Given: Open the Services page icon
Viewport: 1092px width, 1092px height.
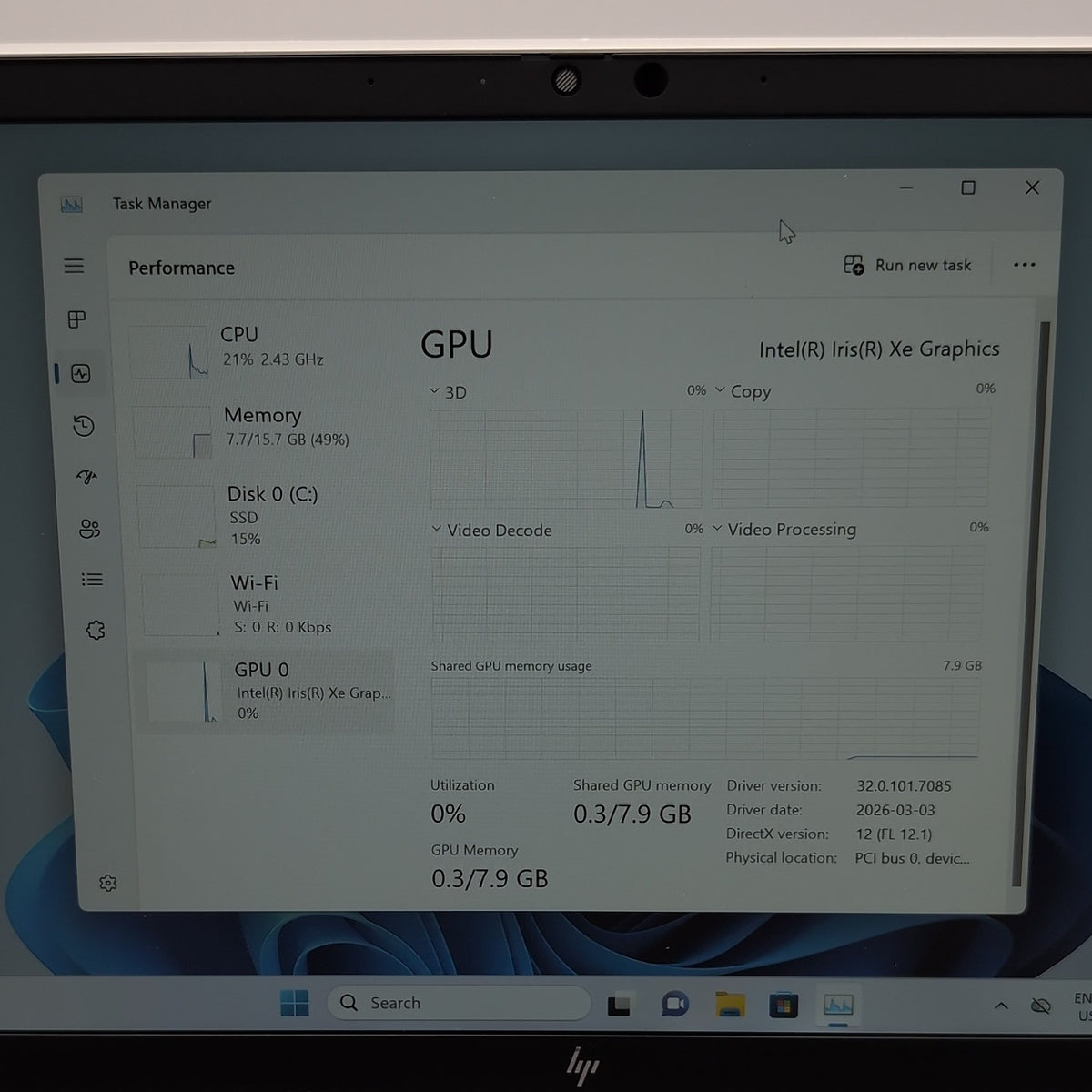Looking at the screenshot, I should (x=96, y=630).
